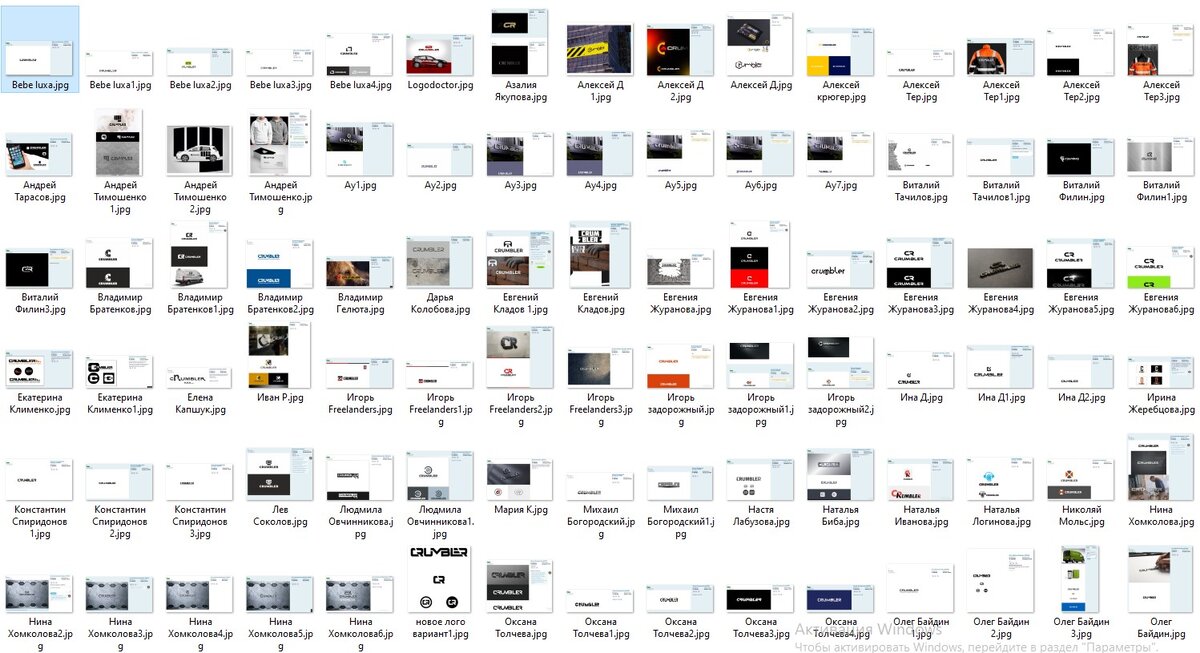Select the Игорь задорожный.jpg thumbnail
The width and height of the screenshot is (1200, 653).
tap(680, 367)
